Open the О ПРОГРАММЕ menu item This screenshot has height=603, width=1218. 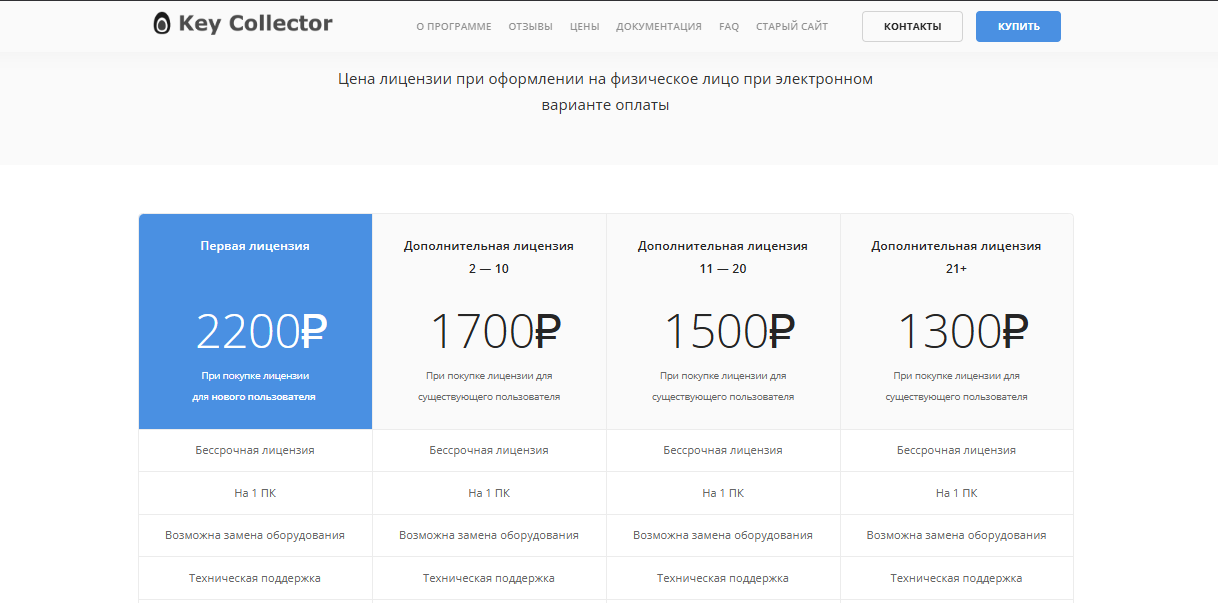(454, 27)
